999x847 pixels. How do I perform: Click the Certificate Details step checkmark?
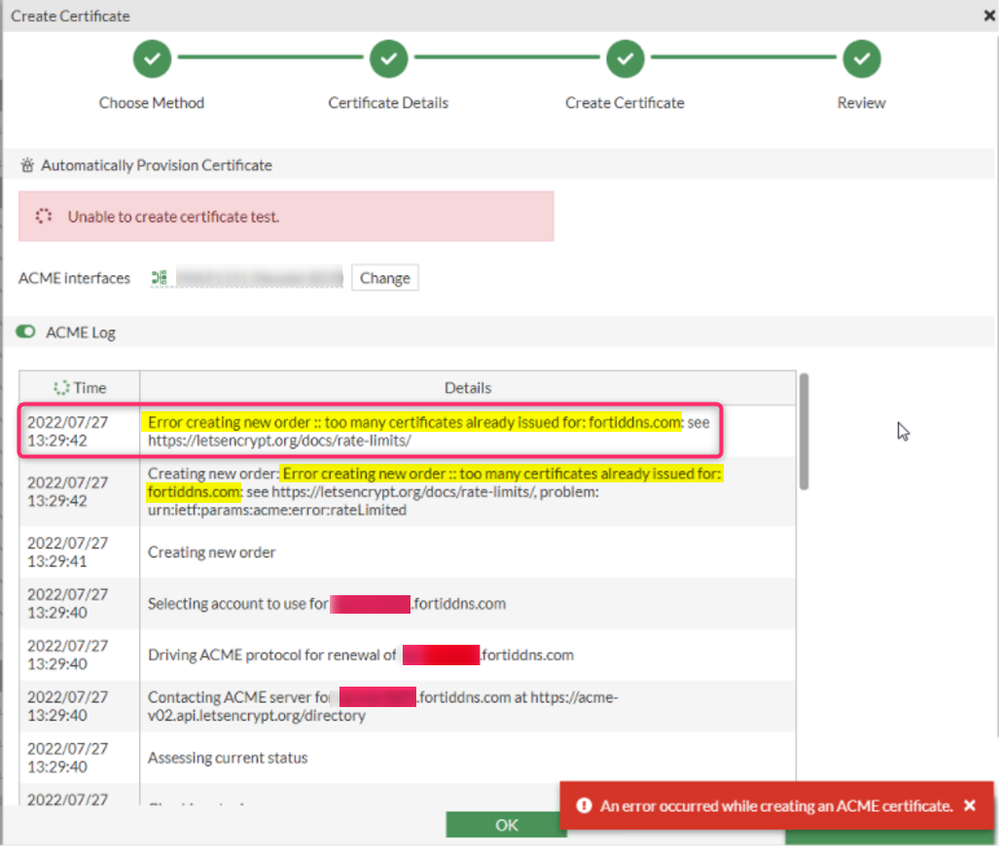click(389, 59)
